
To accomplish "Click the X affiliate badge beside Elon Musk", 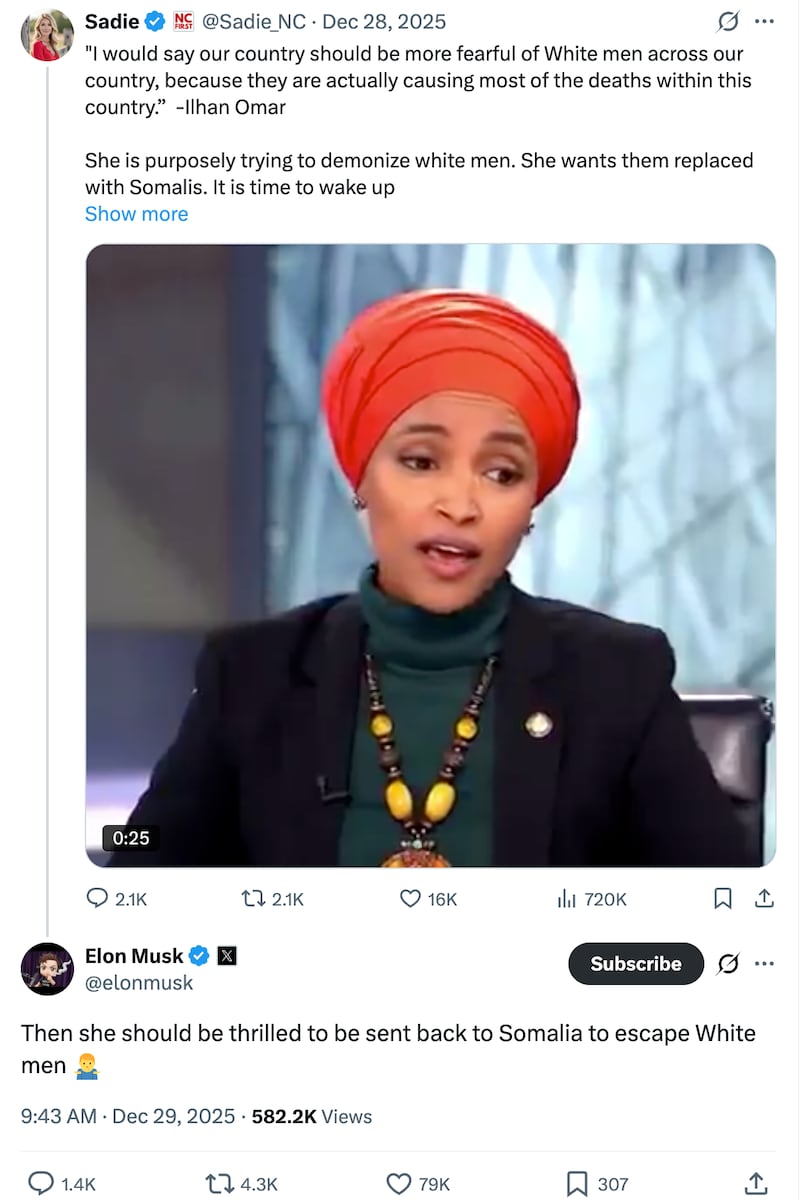I will (x=227, y=955).
